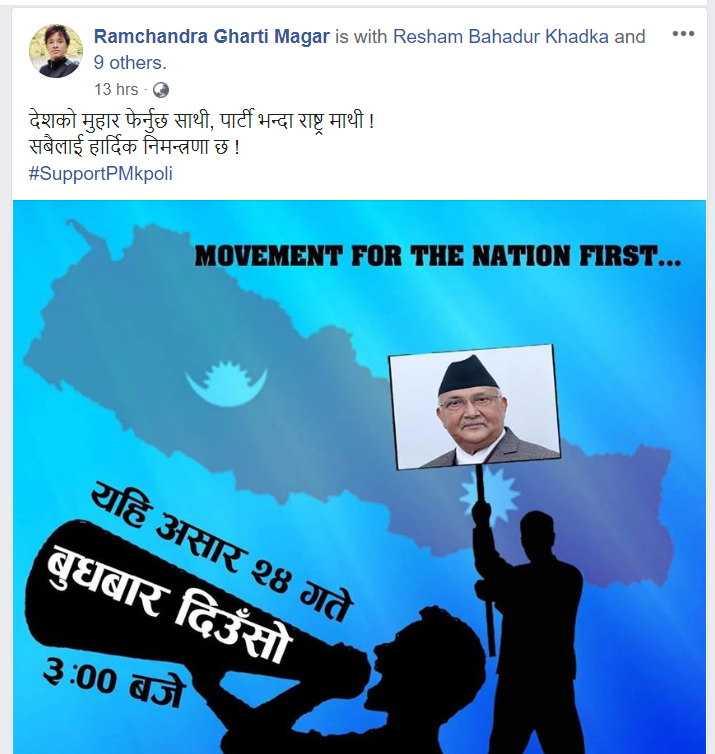Click the '३:०० बजे' time text
The height and width of the screenshot is (754, 715).
coord(114,681)
